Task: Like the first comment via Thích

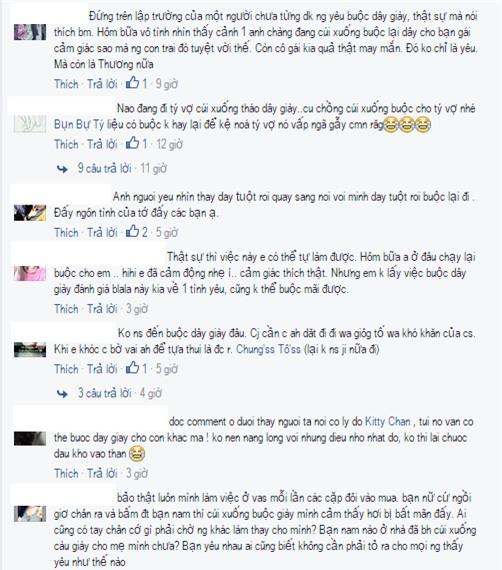Action: [66, 84]
